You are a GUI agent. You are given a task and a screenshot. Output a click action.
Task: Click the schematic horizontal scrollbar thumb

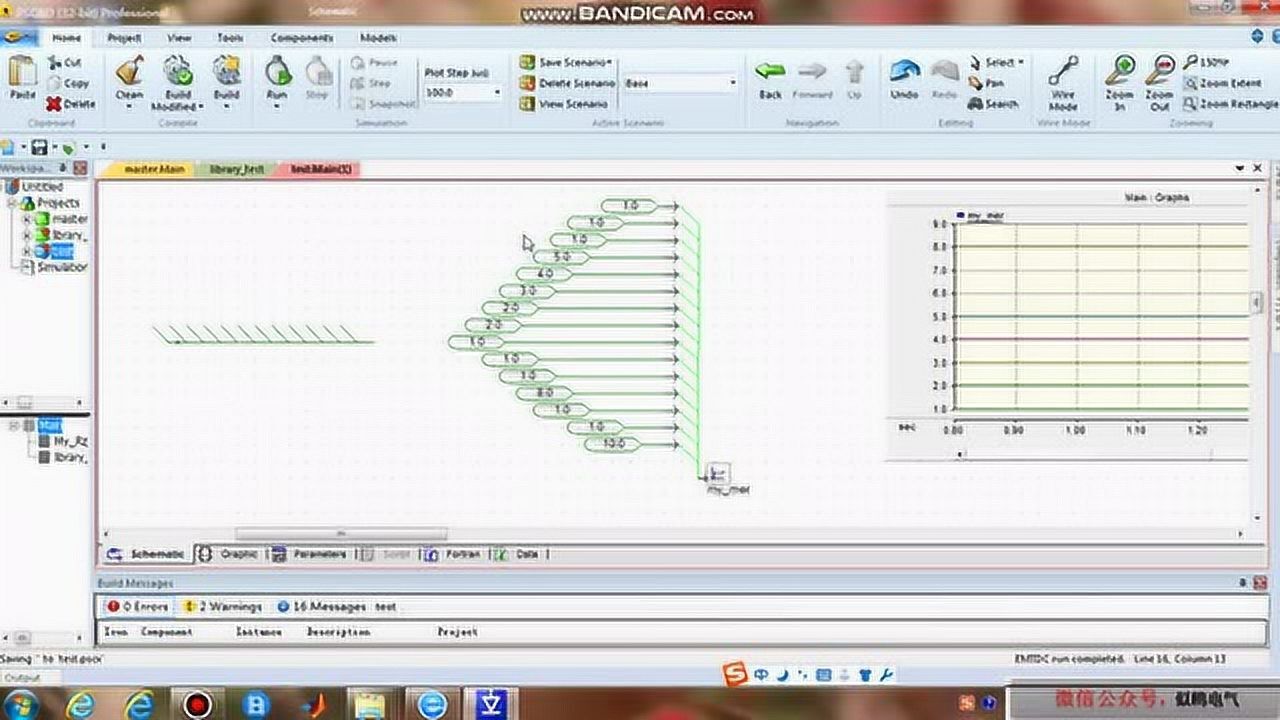click(x=340, y=534)
